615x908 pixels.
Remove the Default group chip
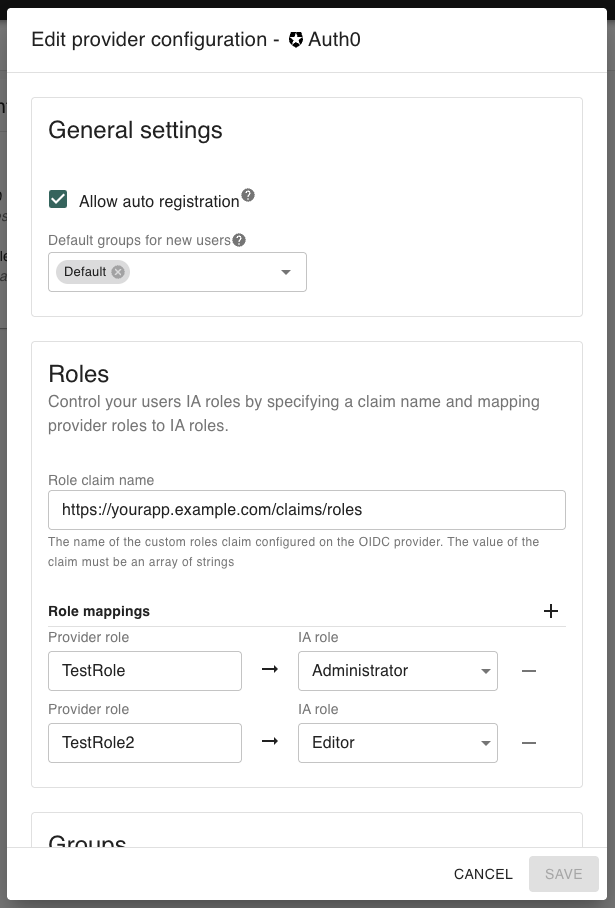(x=118, y=272)
